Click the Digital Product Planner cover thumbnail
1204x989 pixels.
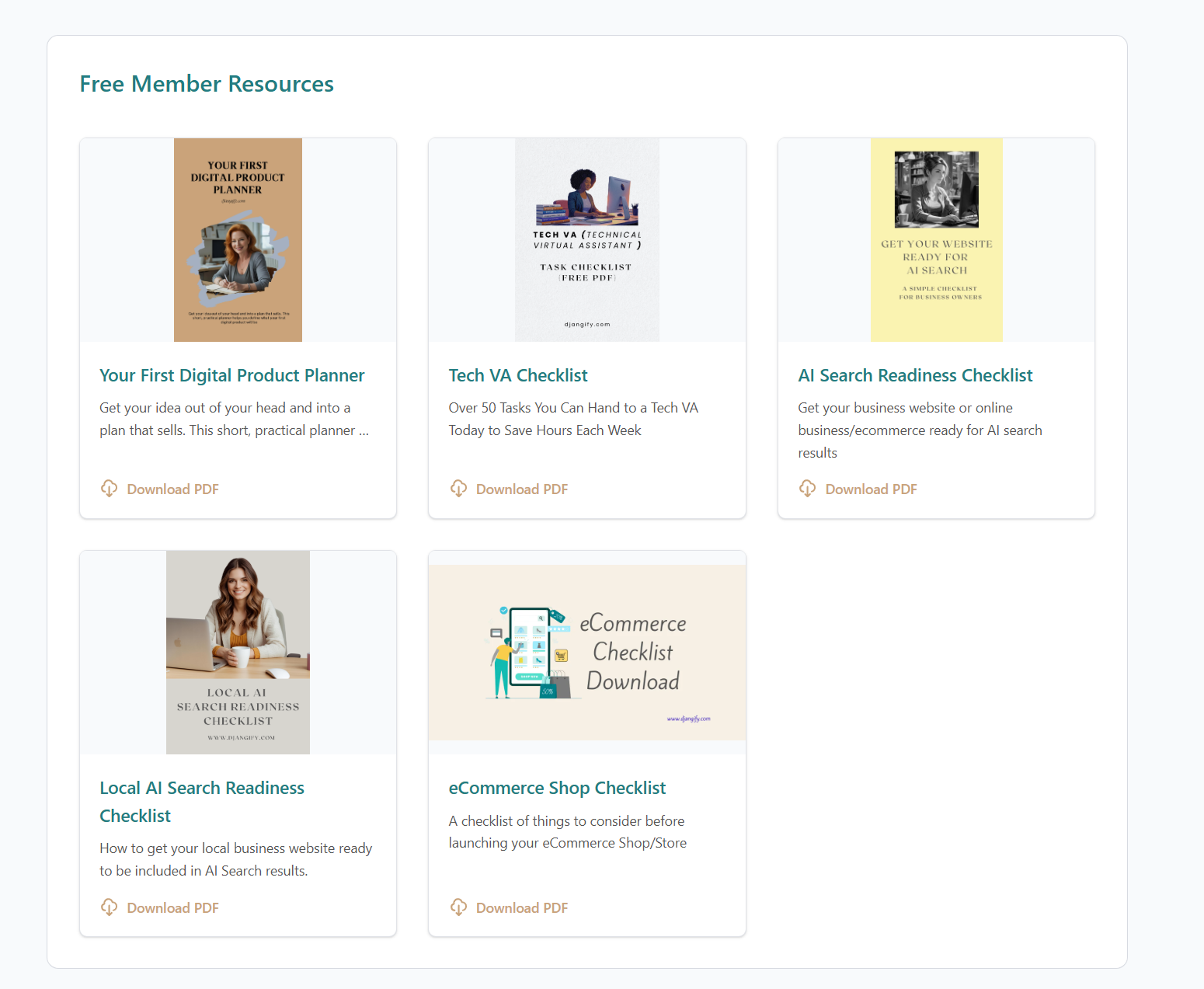(x=237, y=239)
